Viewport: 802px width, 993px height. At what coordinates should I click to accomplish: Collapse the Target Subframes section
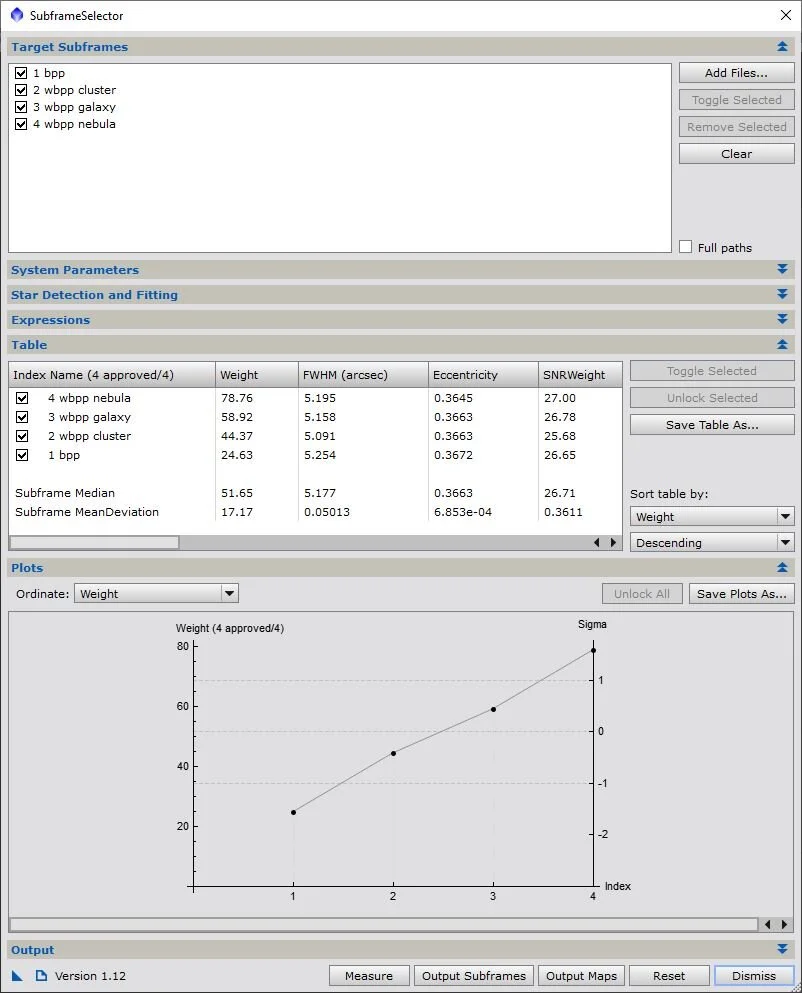(782, 47)
